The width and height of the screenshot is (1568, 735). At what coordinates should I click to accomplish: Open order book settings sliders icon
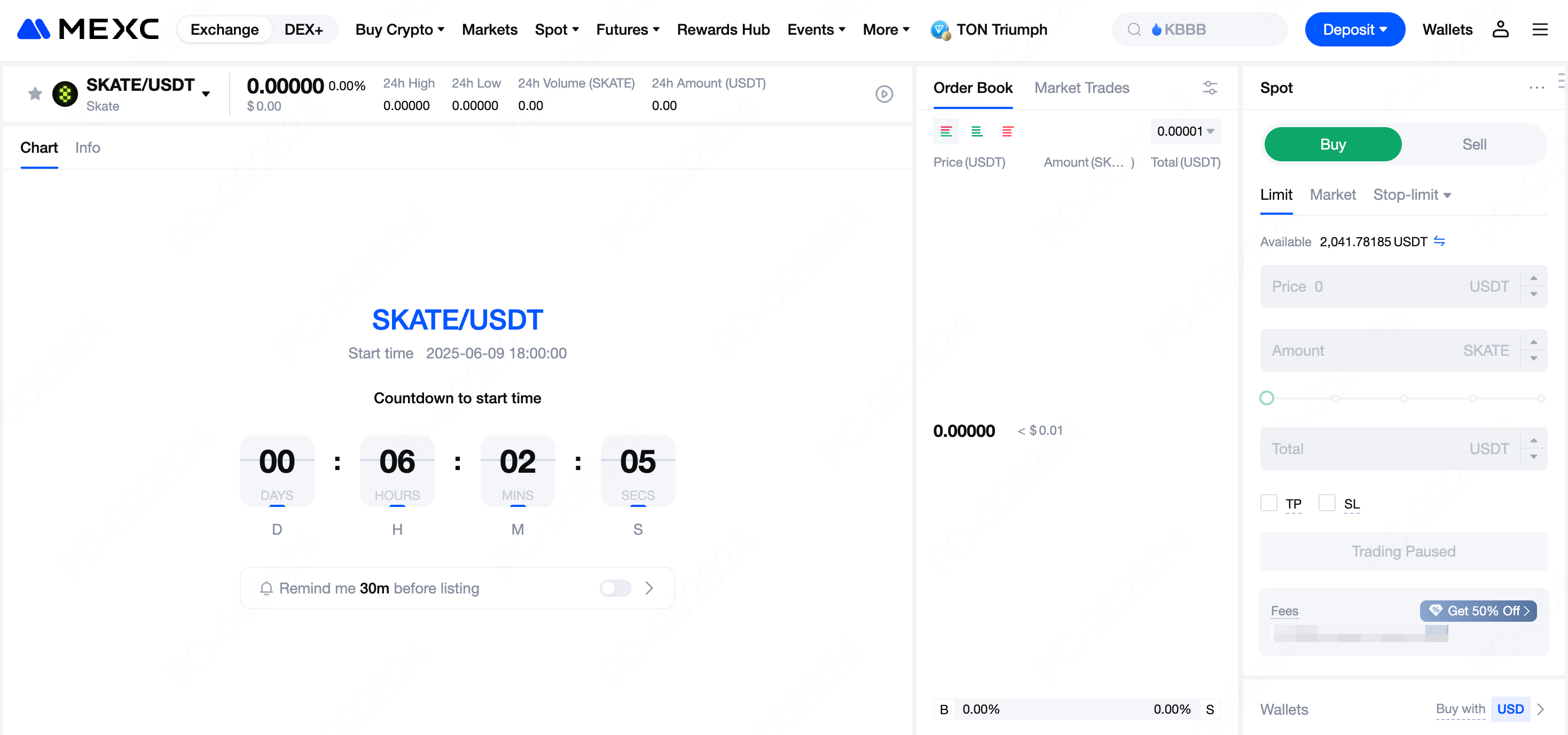point(1210,88)
